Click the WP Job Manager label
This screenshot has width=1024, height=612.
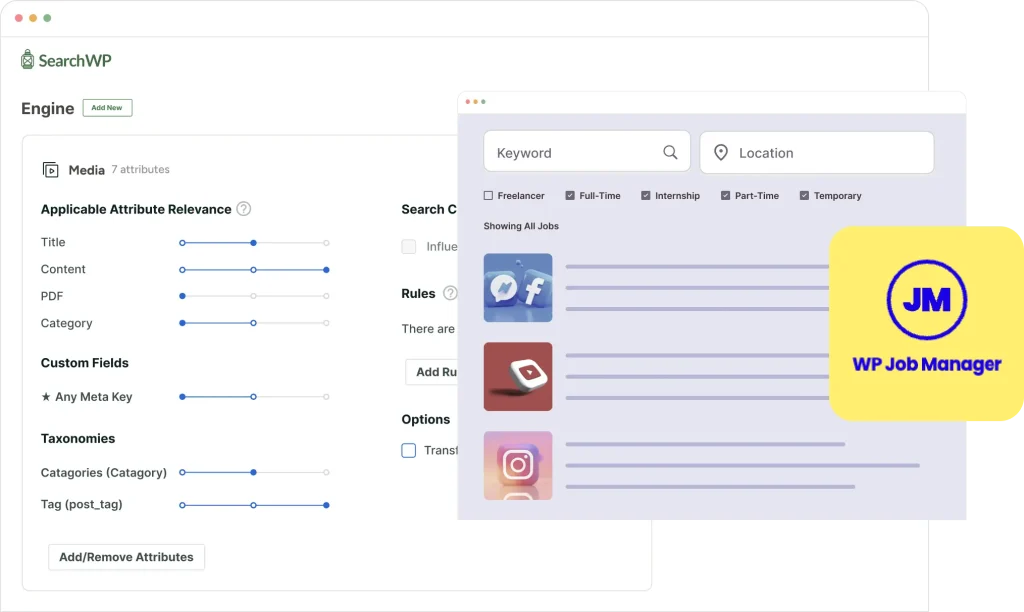[x=927, y=364]
